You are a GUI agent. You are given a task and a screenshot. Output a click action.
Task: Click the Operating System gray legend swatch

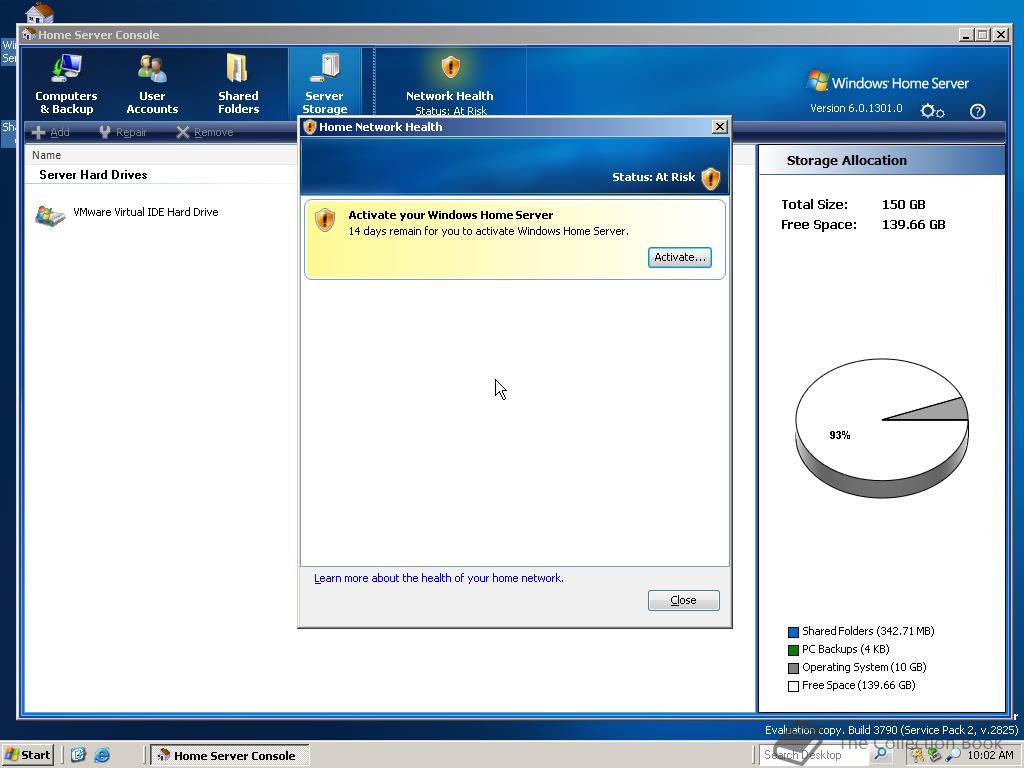pyautogui.click(x=793, y=668)
